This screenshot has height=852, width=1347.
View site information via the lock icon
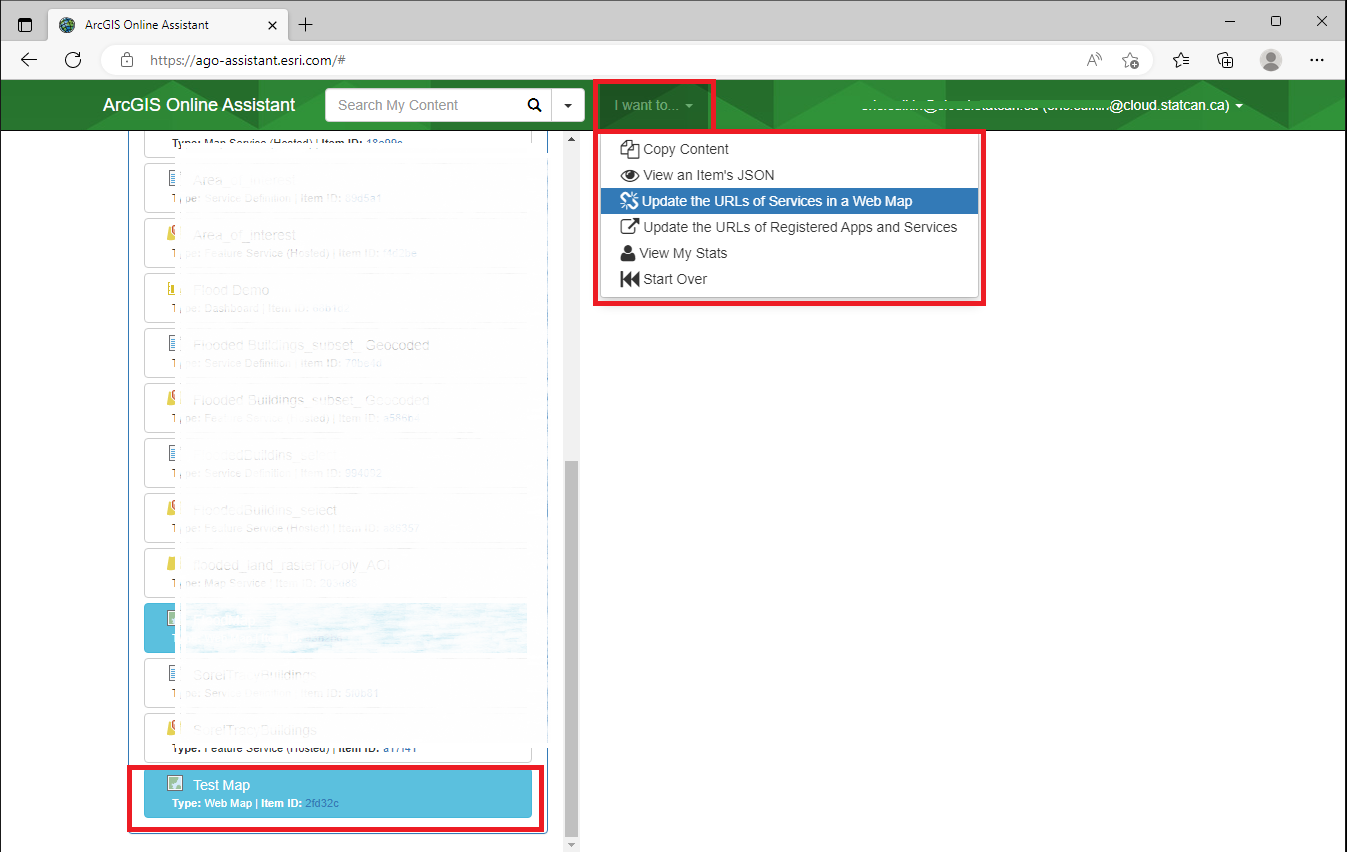pyautogui.click(x=127, y=60)
